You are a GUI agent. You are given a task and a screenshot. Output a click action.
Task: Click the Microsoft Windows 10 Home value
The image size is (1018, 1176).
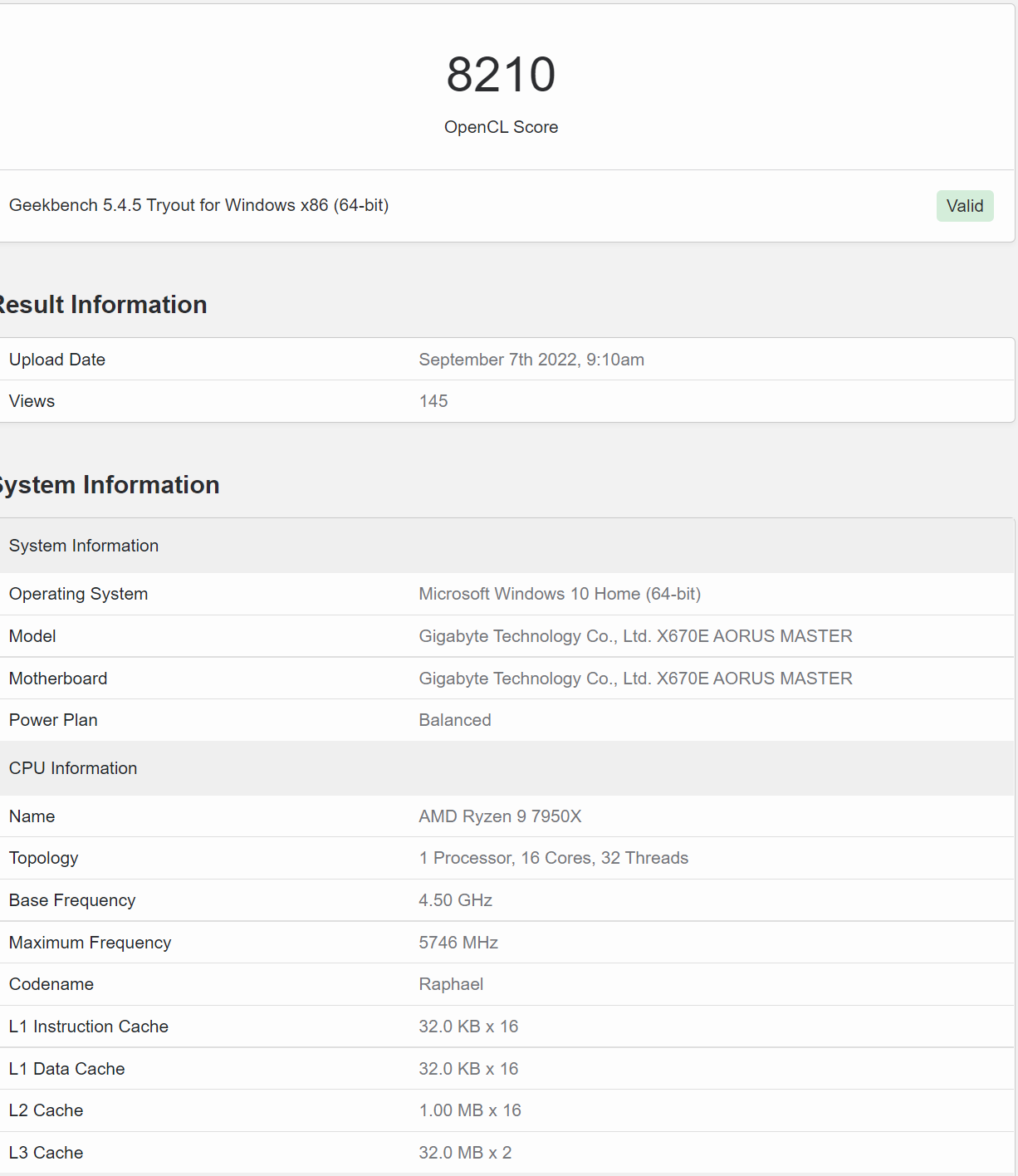[x=560, y=594]
